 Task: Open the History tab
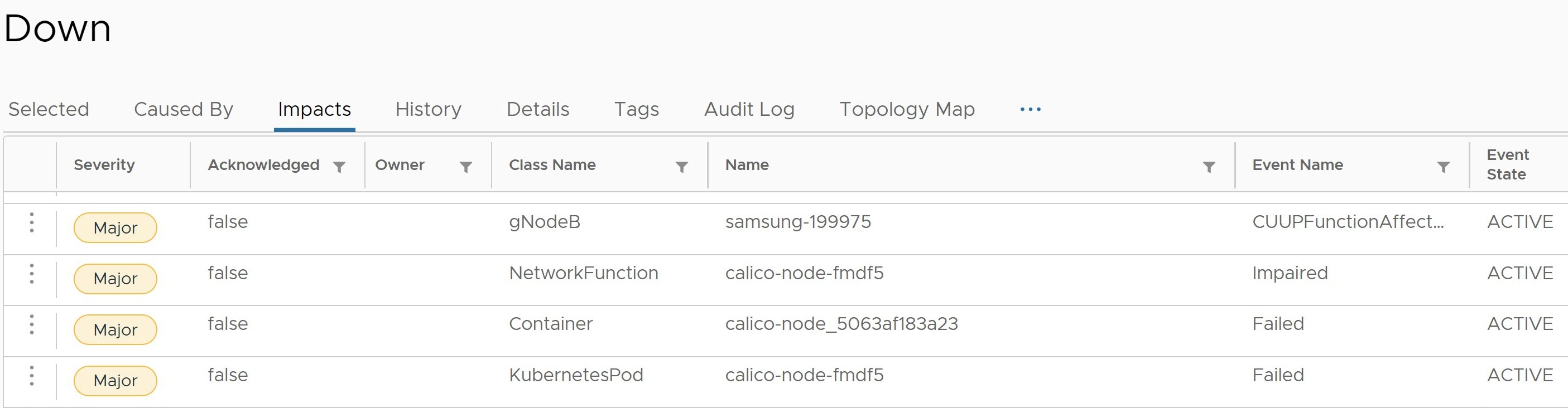point(429,109)
